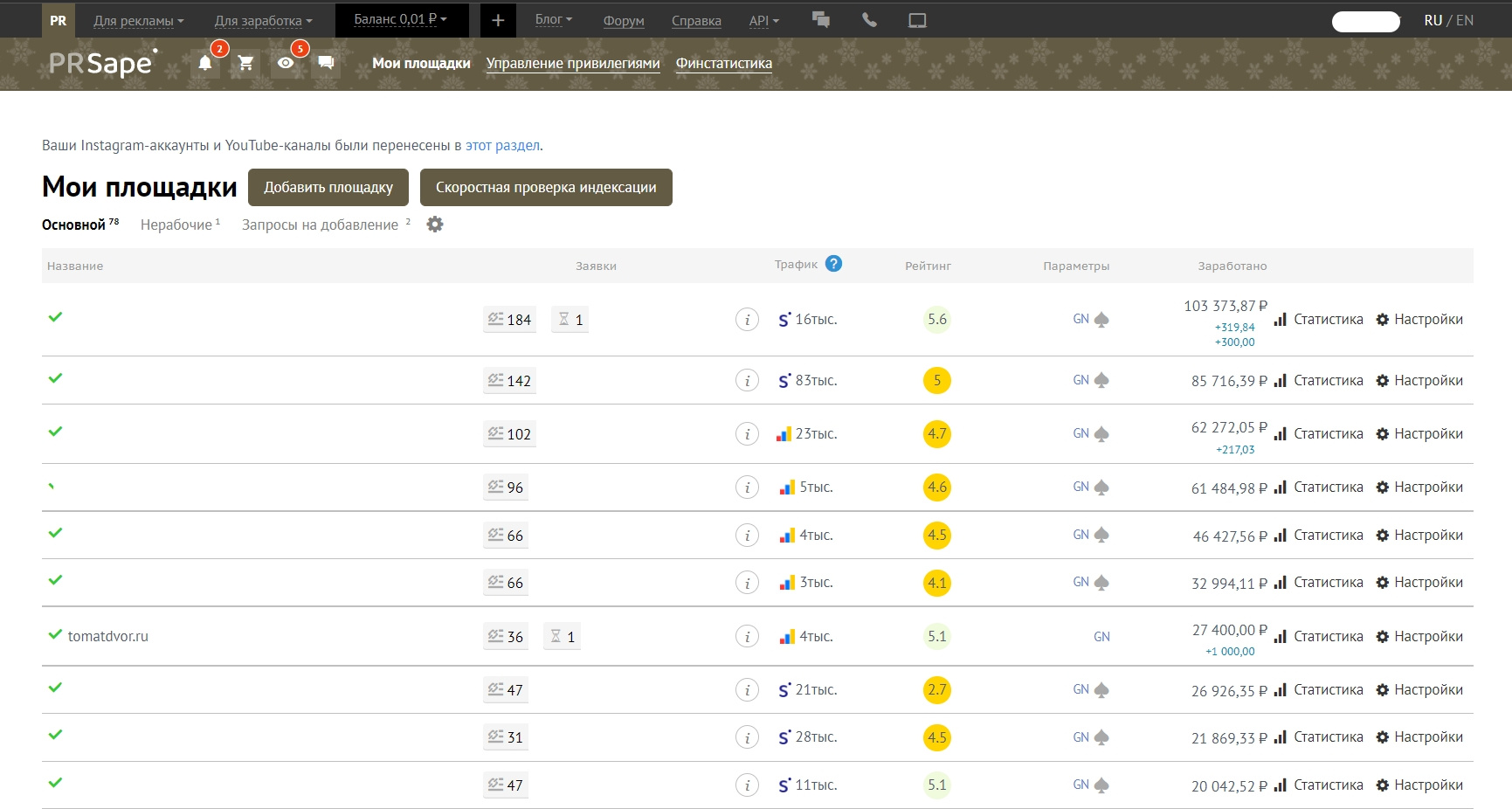Open the shopping cart icon
The height and width of the screenshot is (809, 1512).
tap(245, 63)
